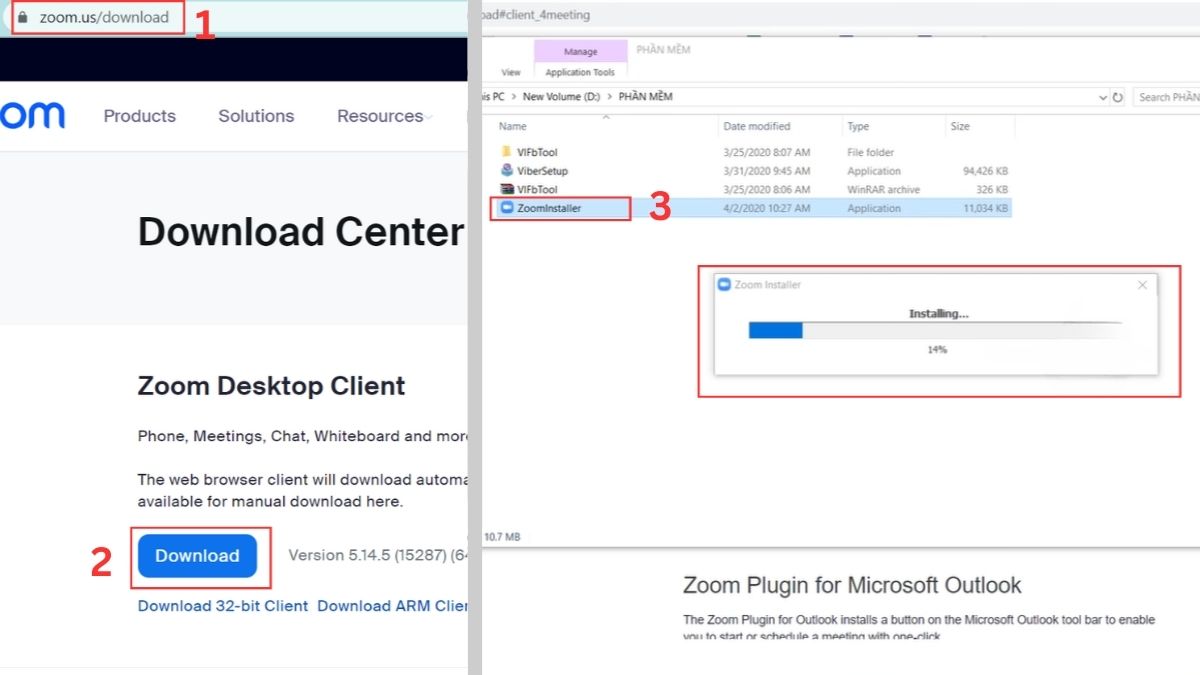This screenshot has width=1200, height=675.
Task: Click the 326 KB size value
Action: 992,189
